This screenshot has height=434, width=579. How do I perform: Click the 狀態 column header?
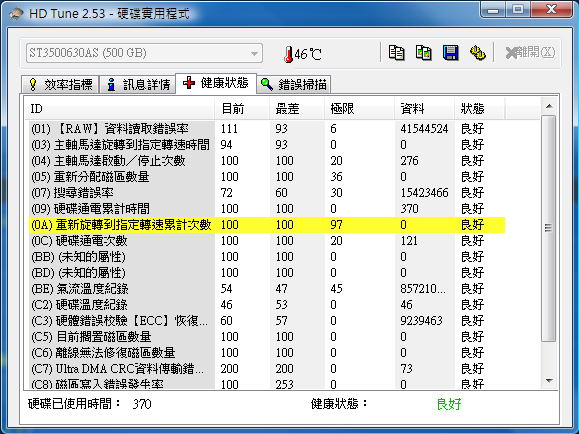pyautogui.click(x=479, y=109)
